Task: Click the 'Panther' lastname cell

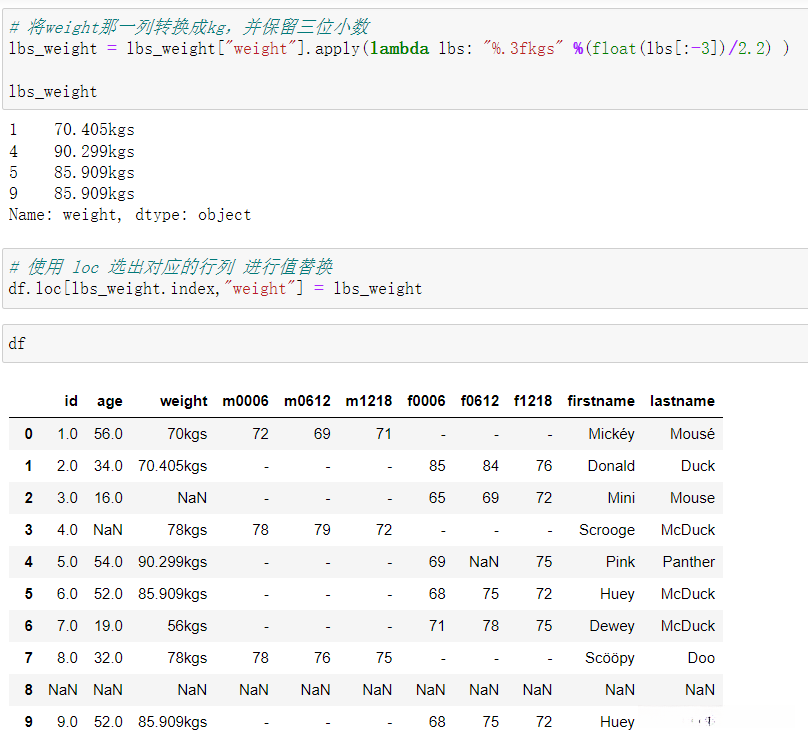Action: pyautogui.click(x=688, y=562)
